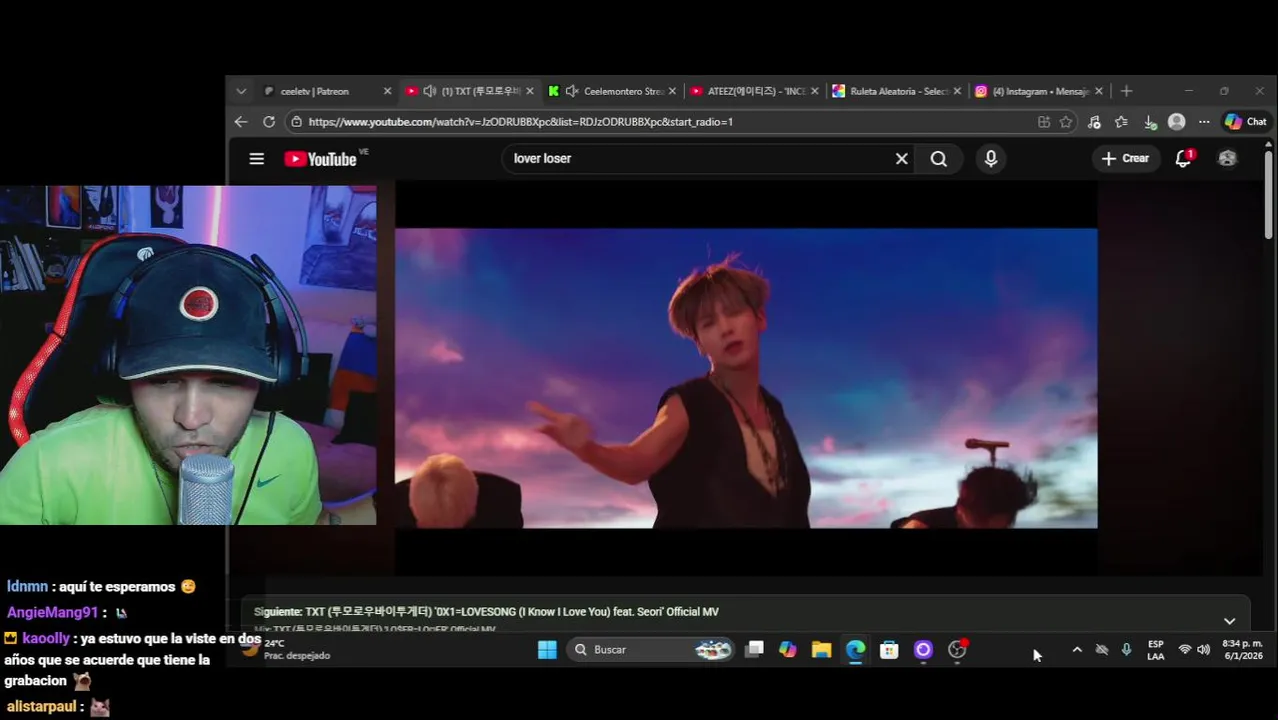
Task: Open Microsoft Store on taskbar
Action: (x=889, y=650)
